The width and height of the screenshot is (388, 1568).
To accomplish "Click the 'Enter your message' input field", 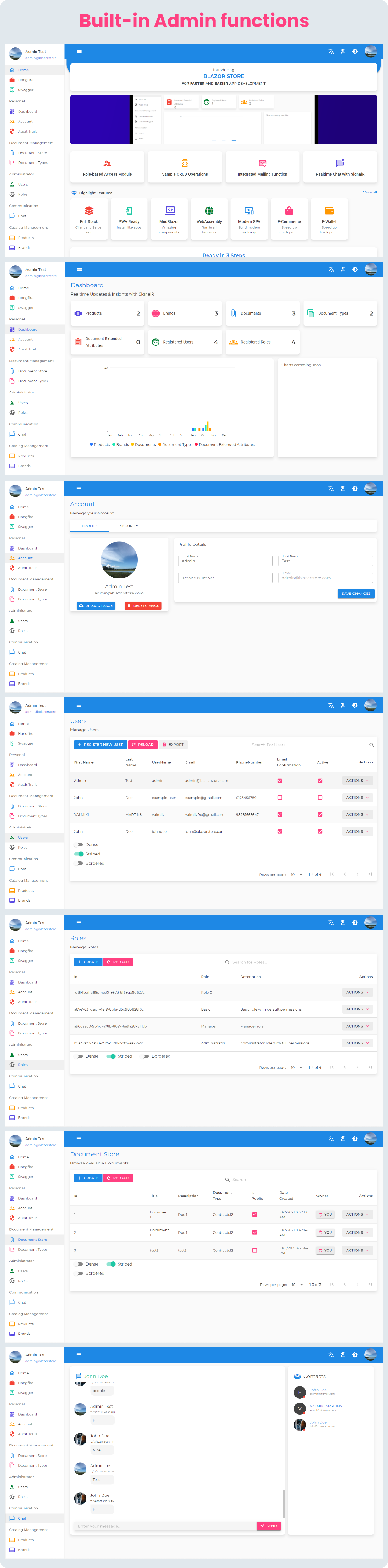I will coord(164,1526).
